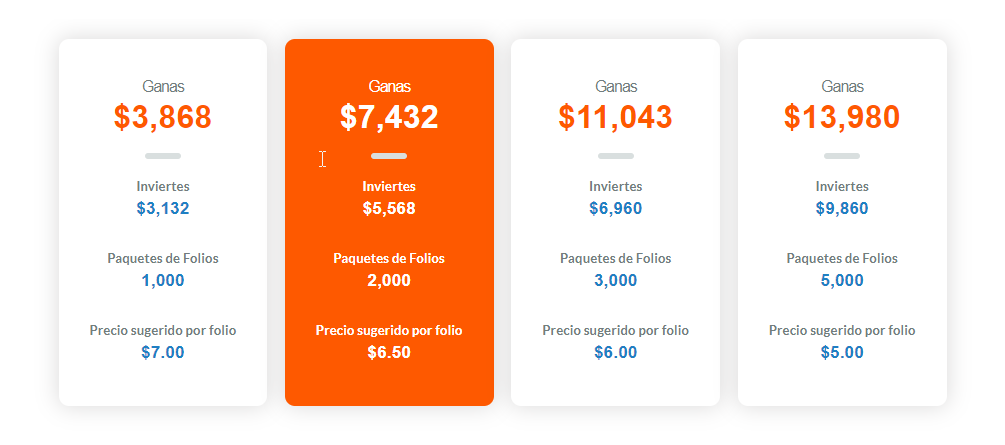The image size is (1005, 445).
Task: Click Precio sugerido por folio in third card
Action: [x=615, y=331]
